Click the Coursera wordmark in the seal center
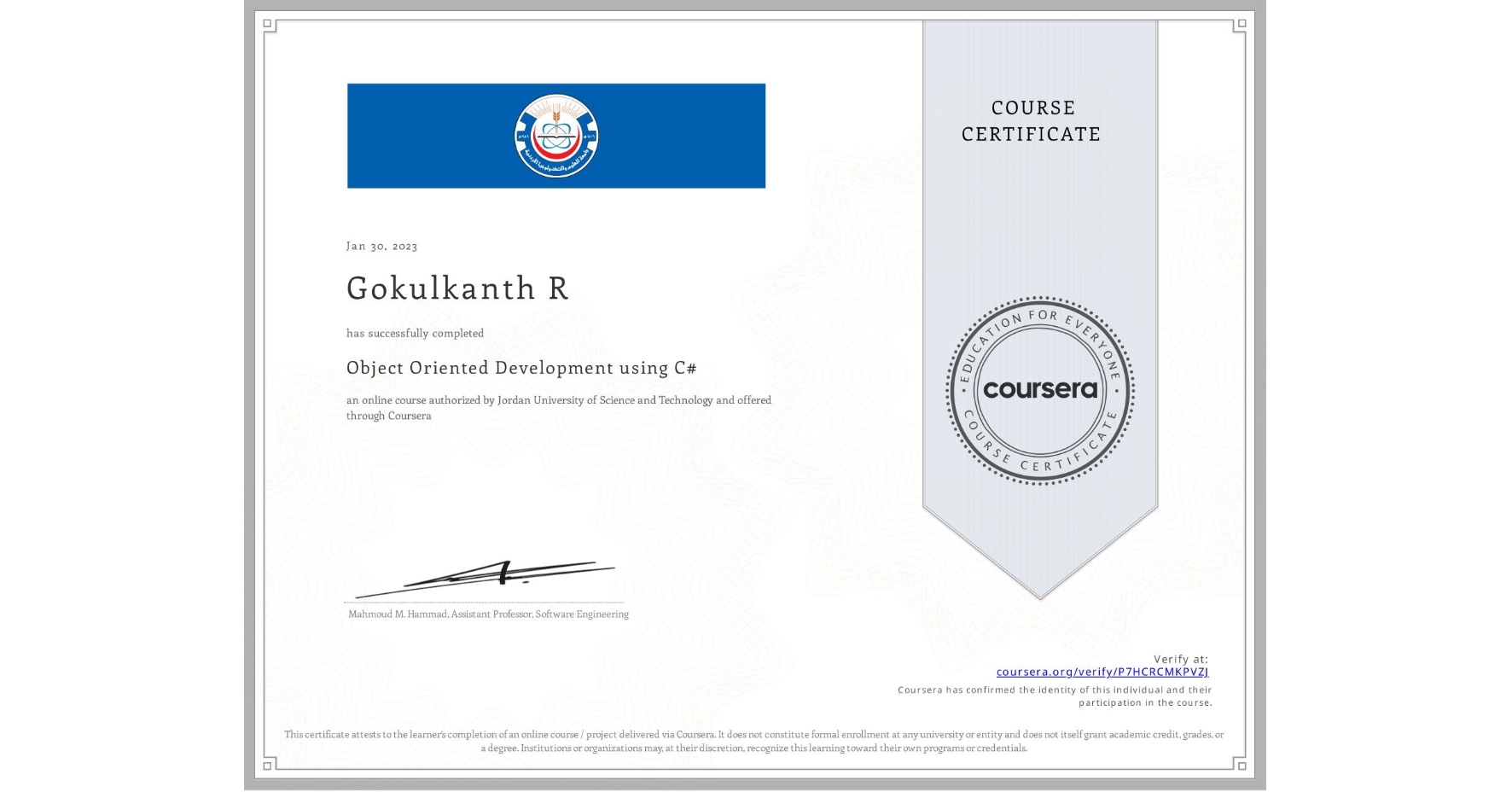The height and width of the screenshot is (792, 1512). pos(1039,391)
